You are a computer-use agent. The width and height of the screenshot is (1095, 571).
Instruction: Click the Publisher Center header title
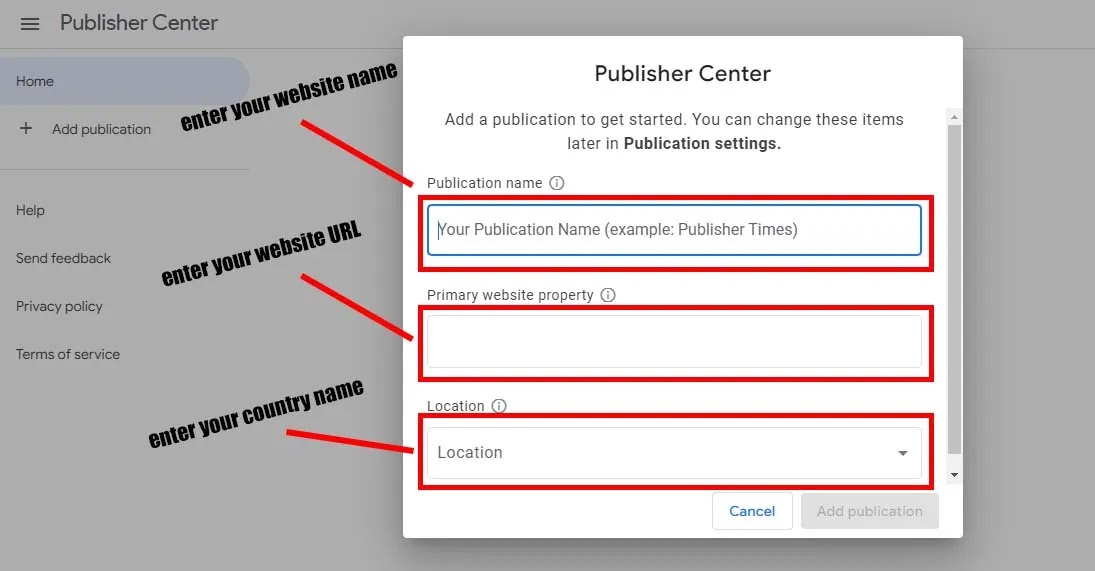coord(139,23)
